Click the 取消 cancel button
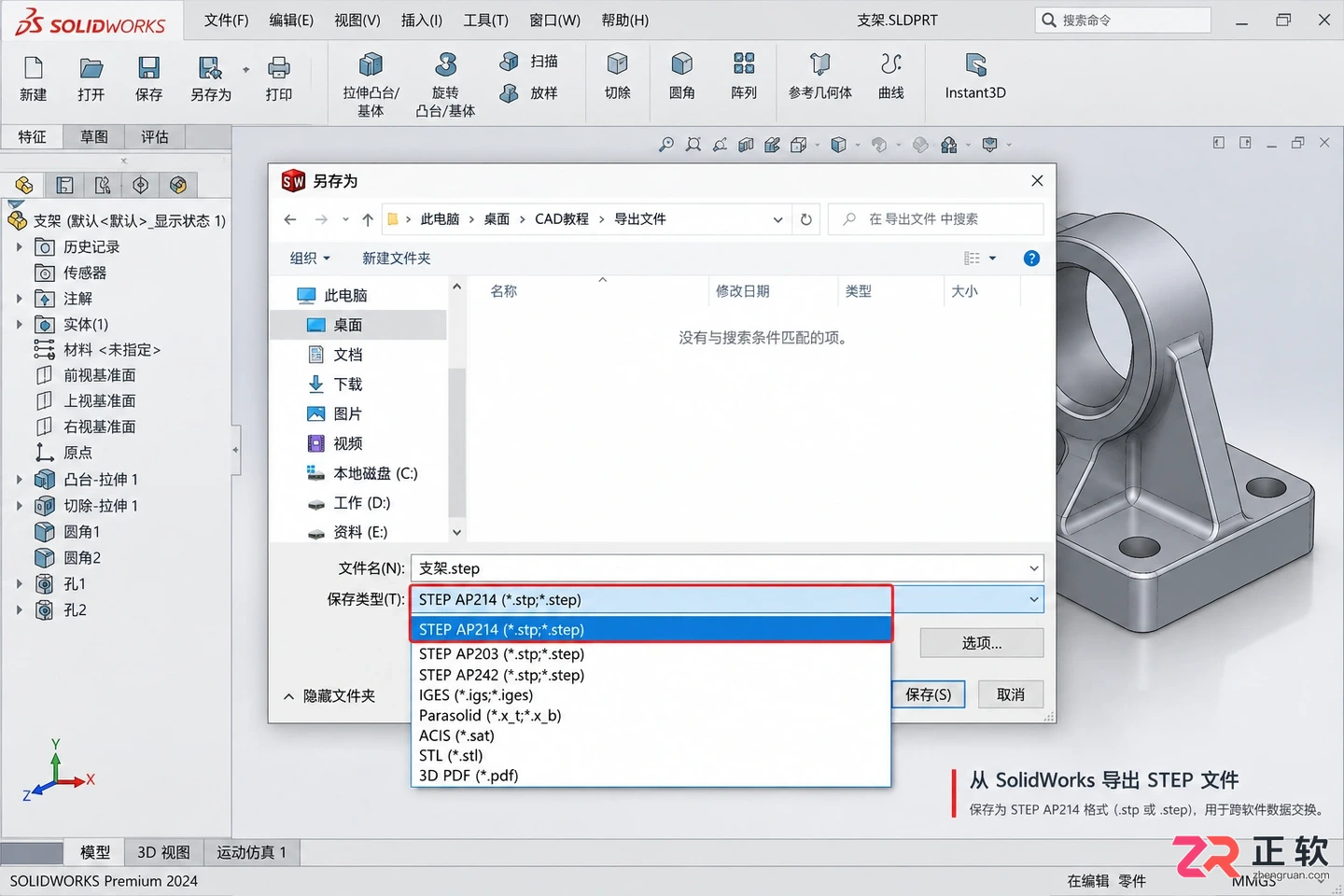1344x896 pixels. 1011,694
